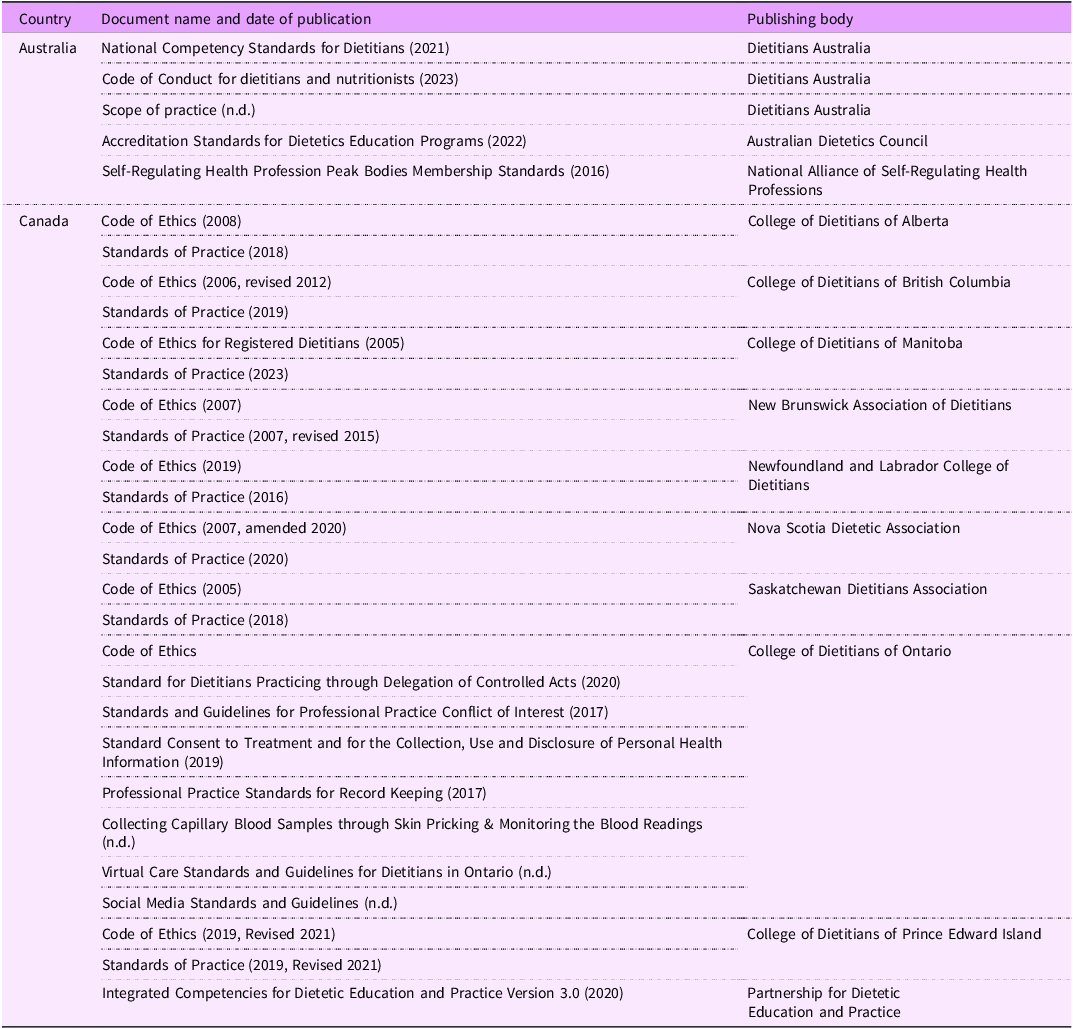Click 'Document name and date of publication' header

tap(236, 19)
